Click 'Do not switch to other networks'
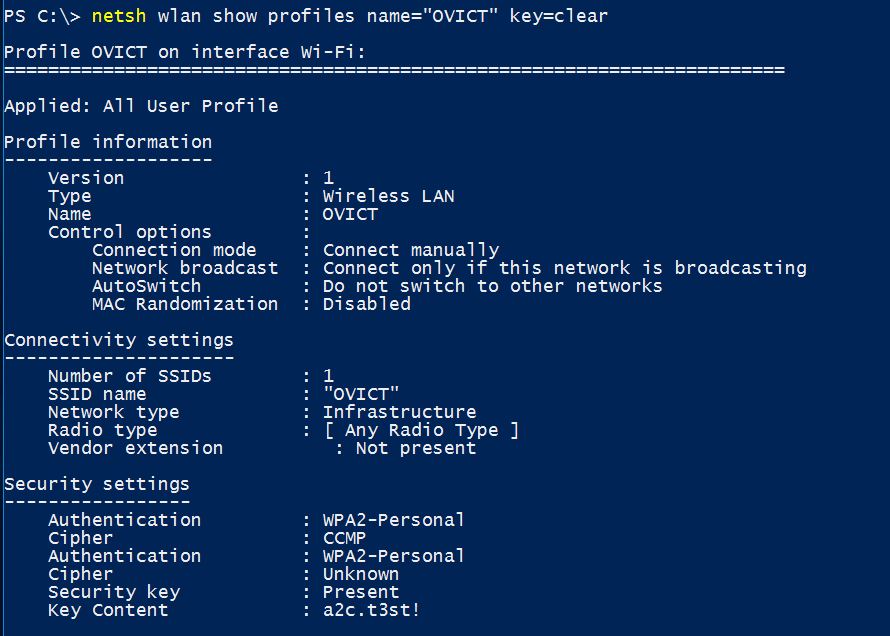 coord(492,286)
